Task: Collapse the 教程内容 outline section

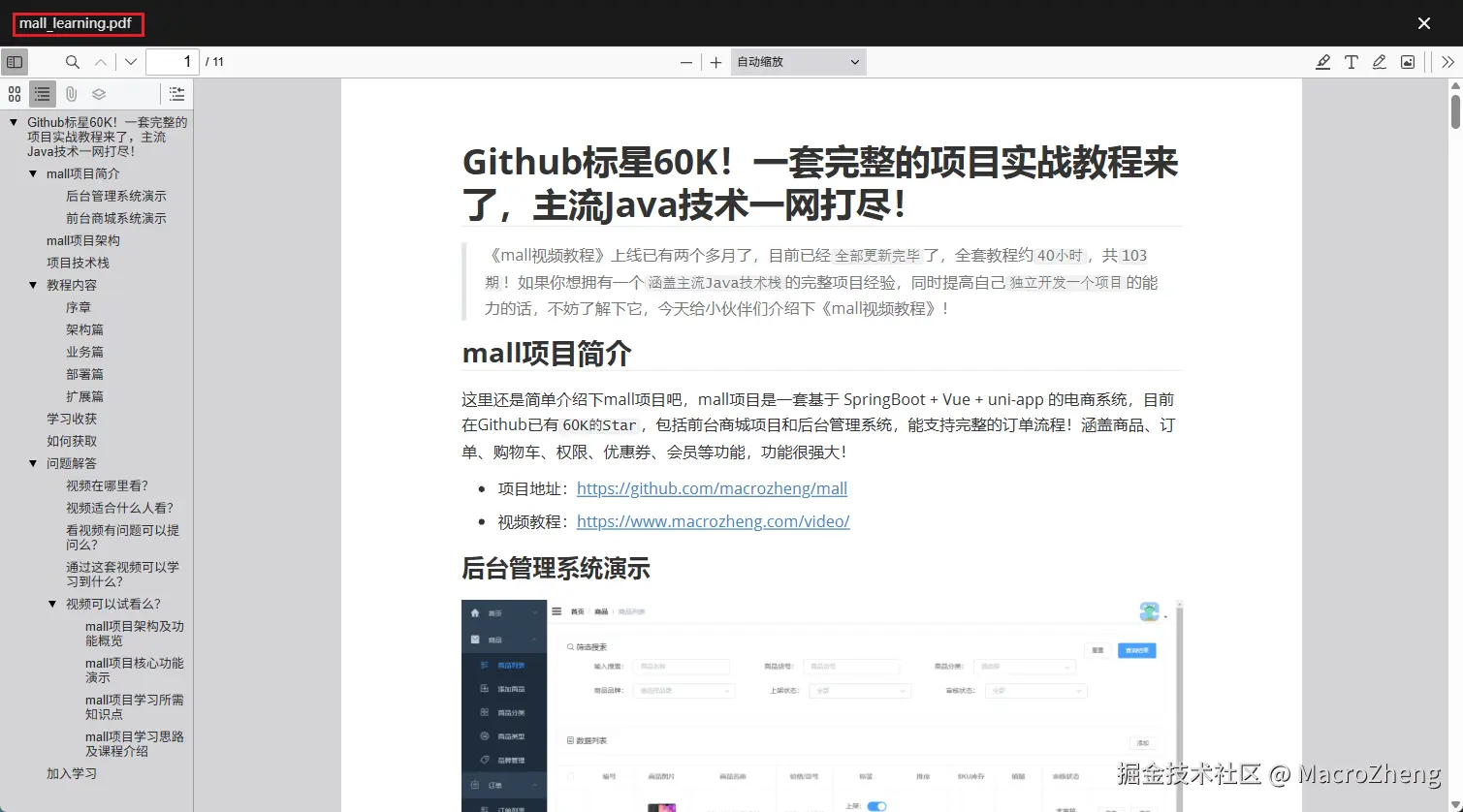Action: [x=33, y=286]
